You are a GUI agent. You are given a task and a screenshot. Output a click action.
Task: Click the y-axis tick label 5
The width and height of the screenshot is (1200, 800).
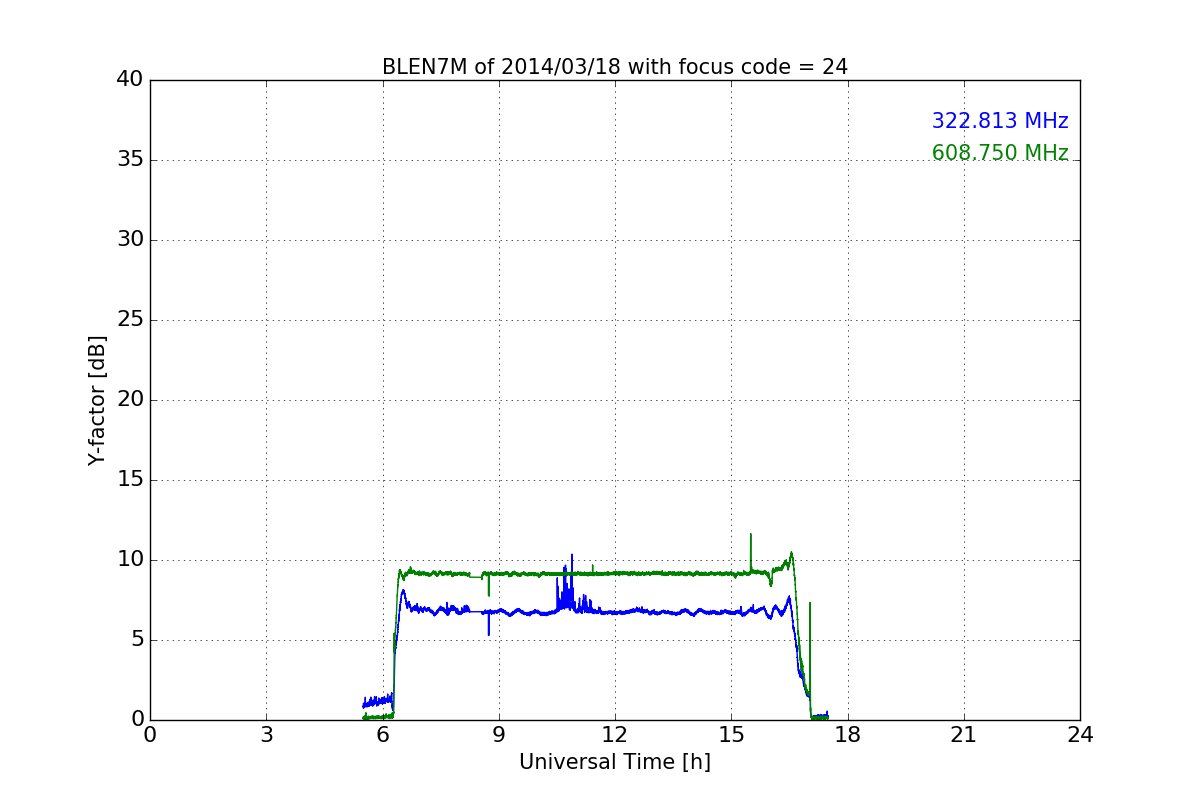tap(137, 640)
